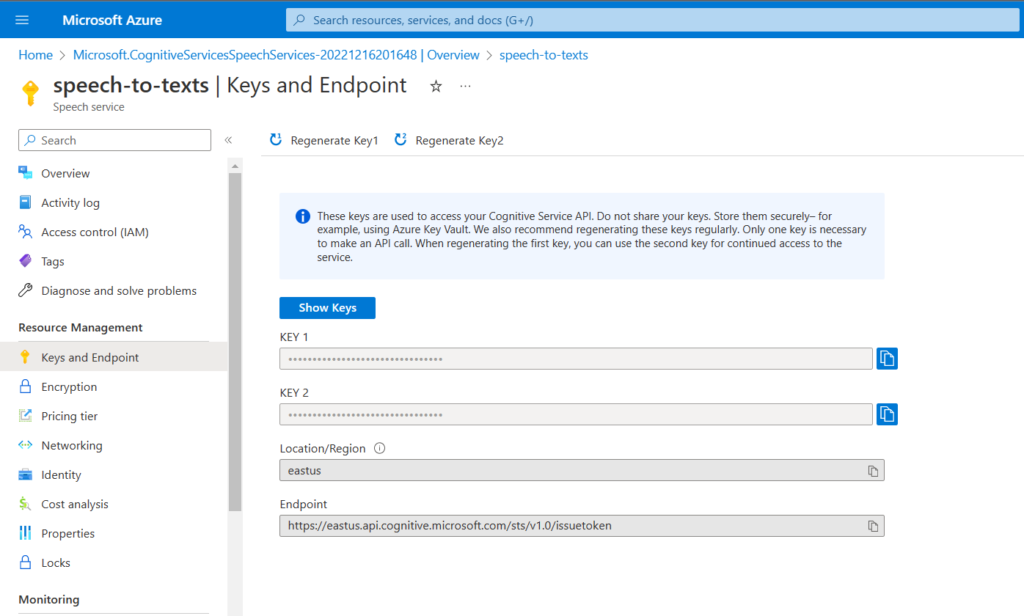
Task: Focus the sidebar Search field
Action: tap(115, 140)
